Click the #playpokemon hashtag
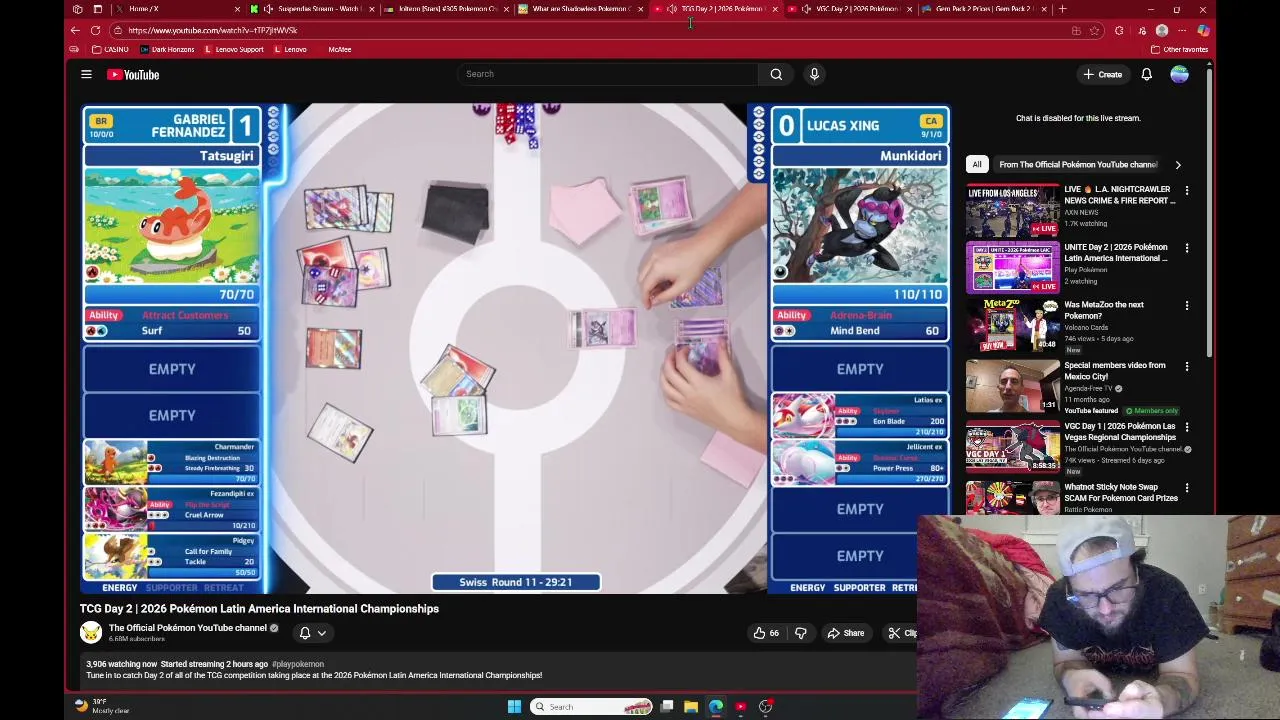 (x=298, y=664)
